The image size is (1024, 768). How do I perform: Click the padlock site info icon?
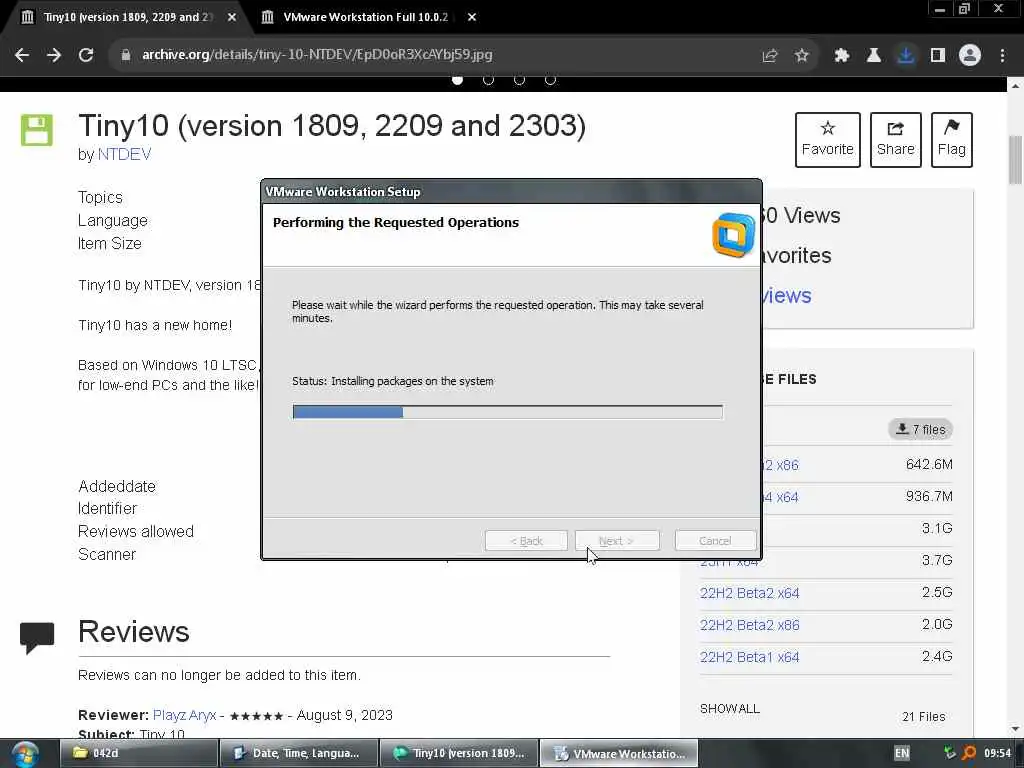point(126,55)
